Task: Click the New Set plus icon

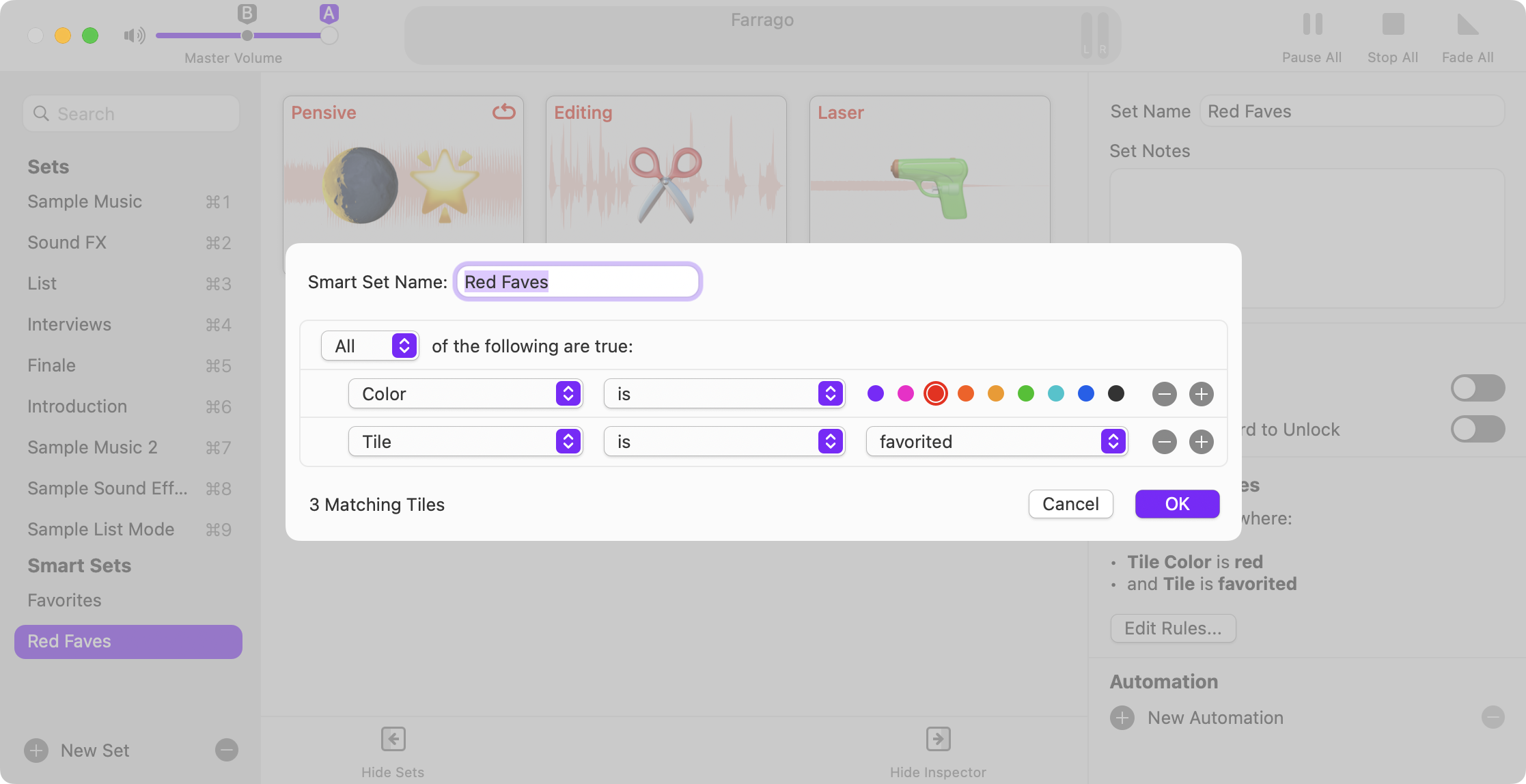Action: (36, 751)
